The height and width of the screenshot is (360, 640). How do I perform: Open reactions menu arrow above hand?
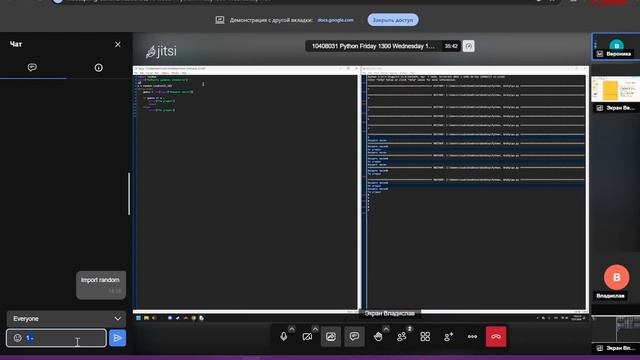(x=386, y=329)
